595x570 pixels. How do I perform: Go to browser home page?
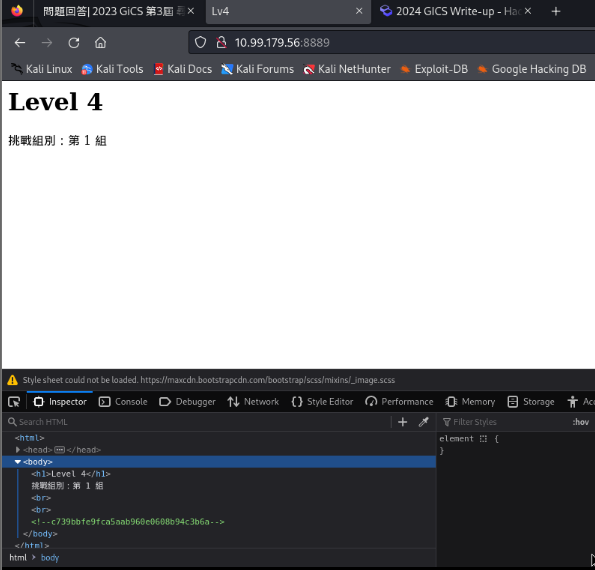coord(100,43)
